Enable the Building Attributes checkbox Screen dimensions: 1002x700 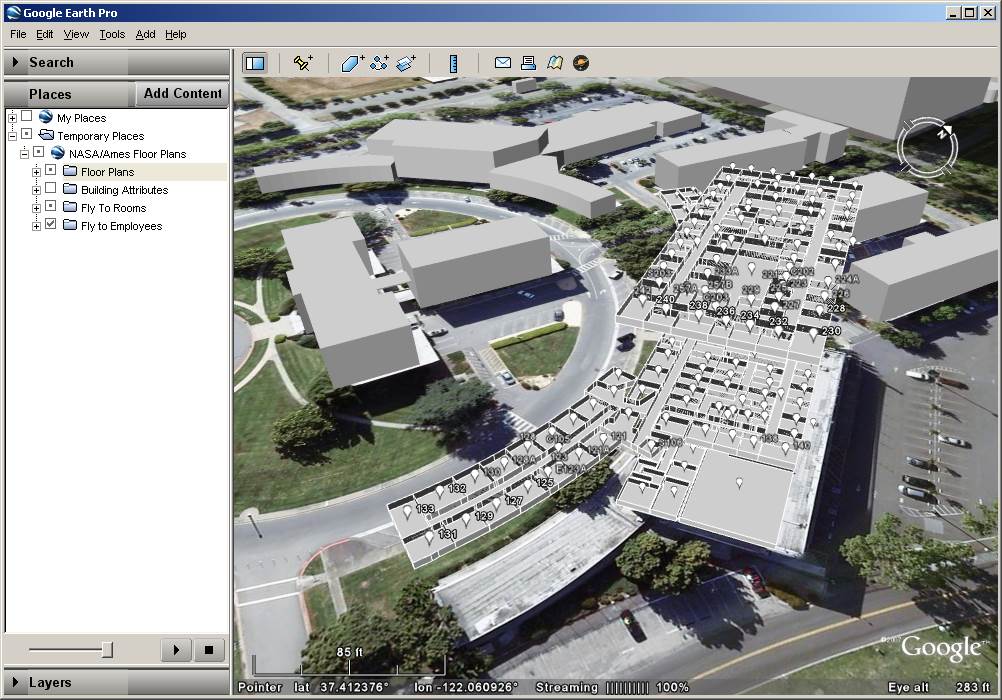click(50, 187)
